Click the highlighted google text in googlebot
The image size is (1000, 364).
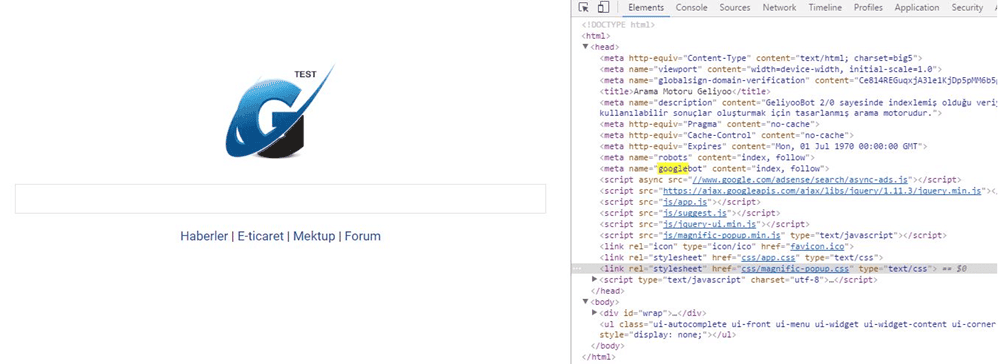(x=673, y=169)
